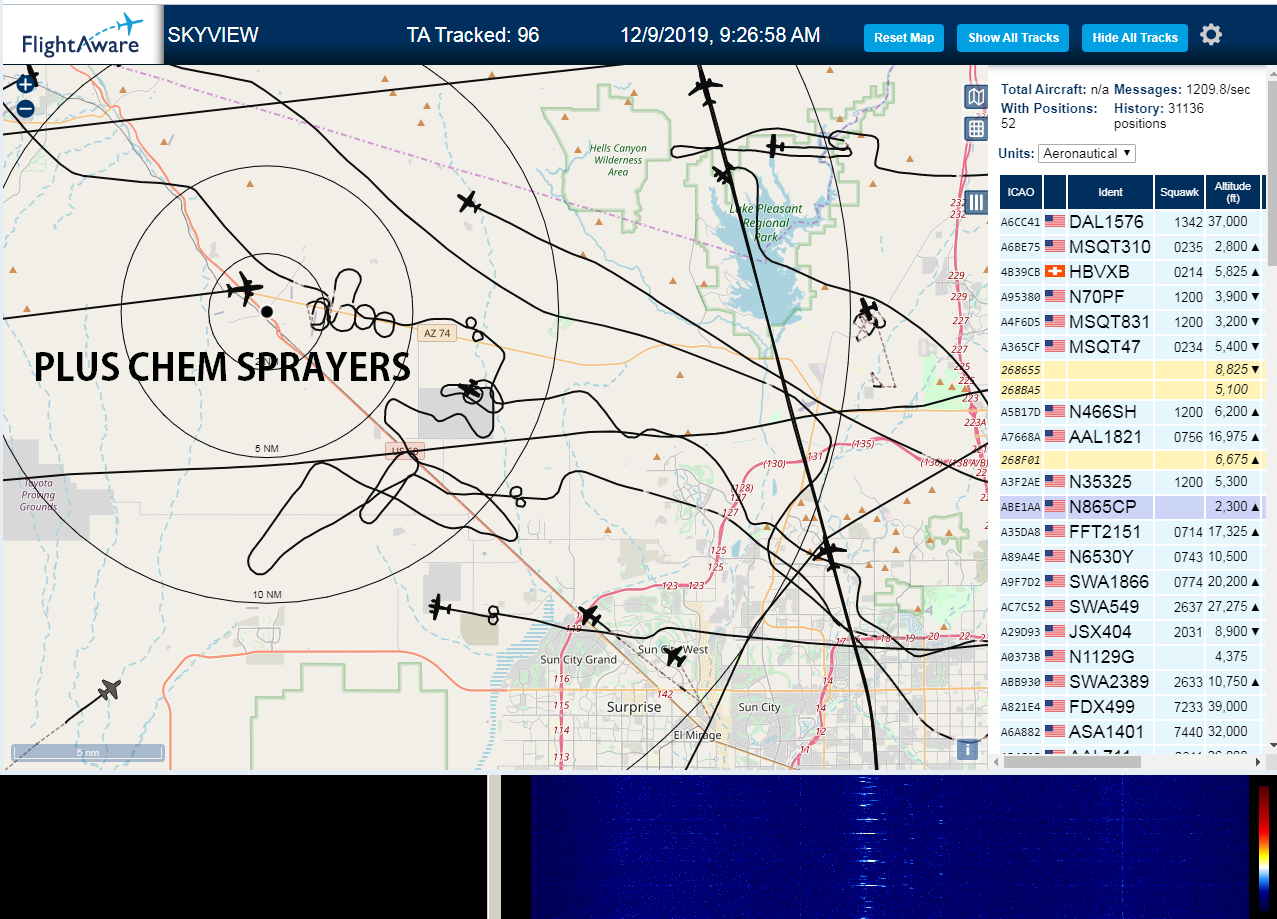Screen dimensions: 1277x919
Task: Click Hide All Tracks
Action: tap(1135, 38)
